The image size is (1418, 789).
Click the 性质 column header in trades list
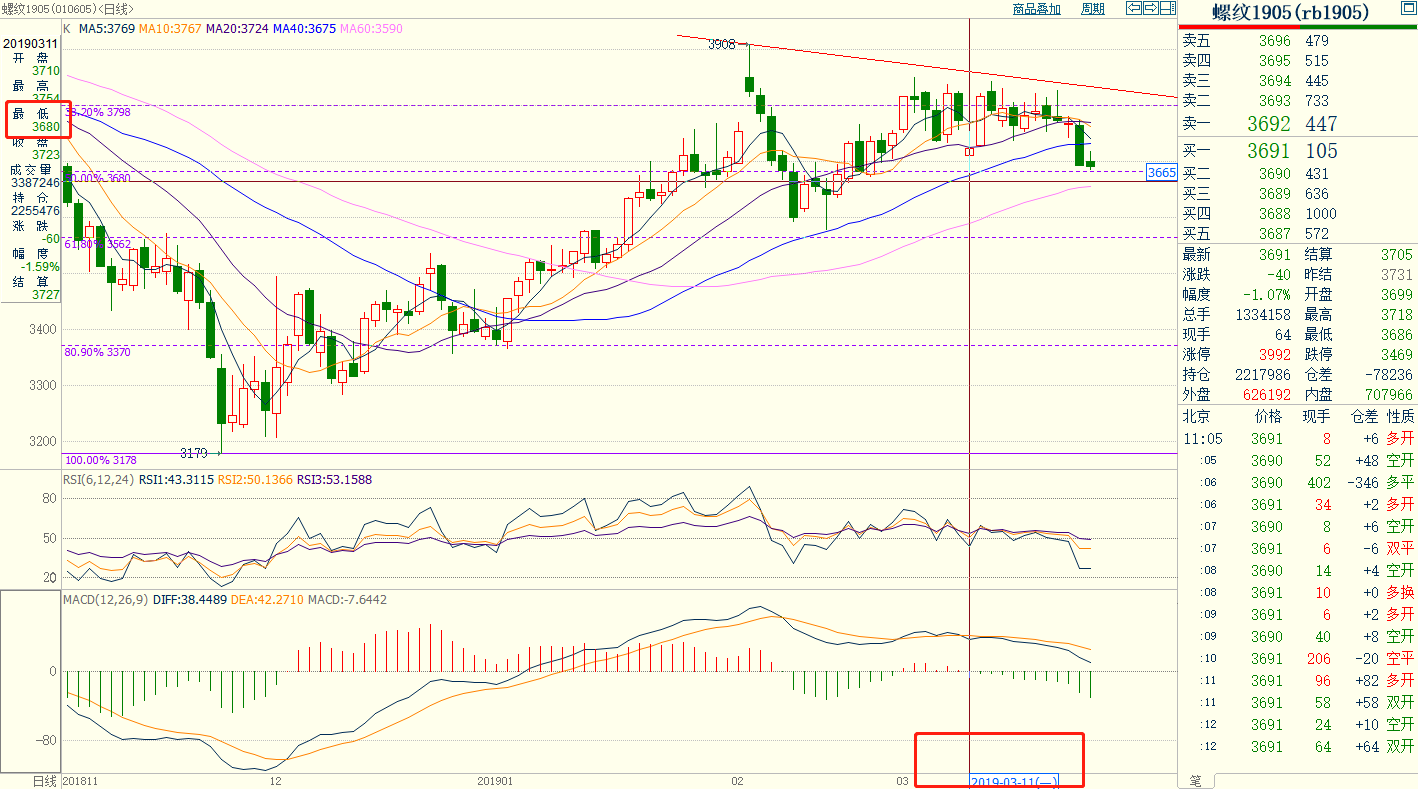tap(1401, 416)
